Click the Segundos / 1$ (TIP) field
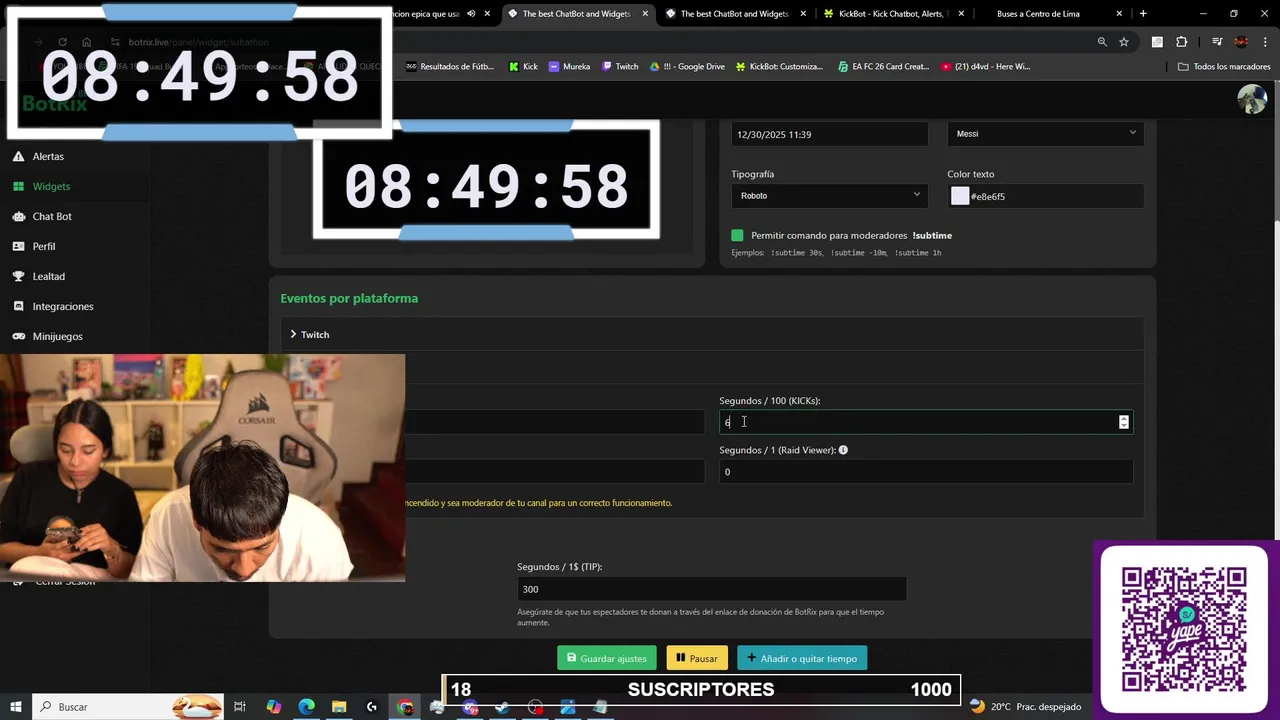 click(711, 589)
